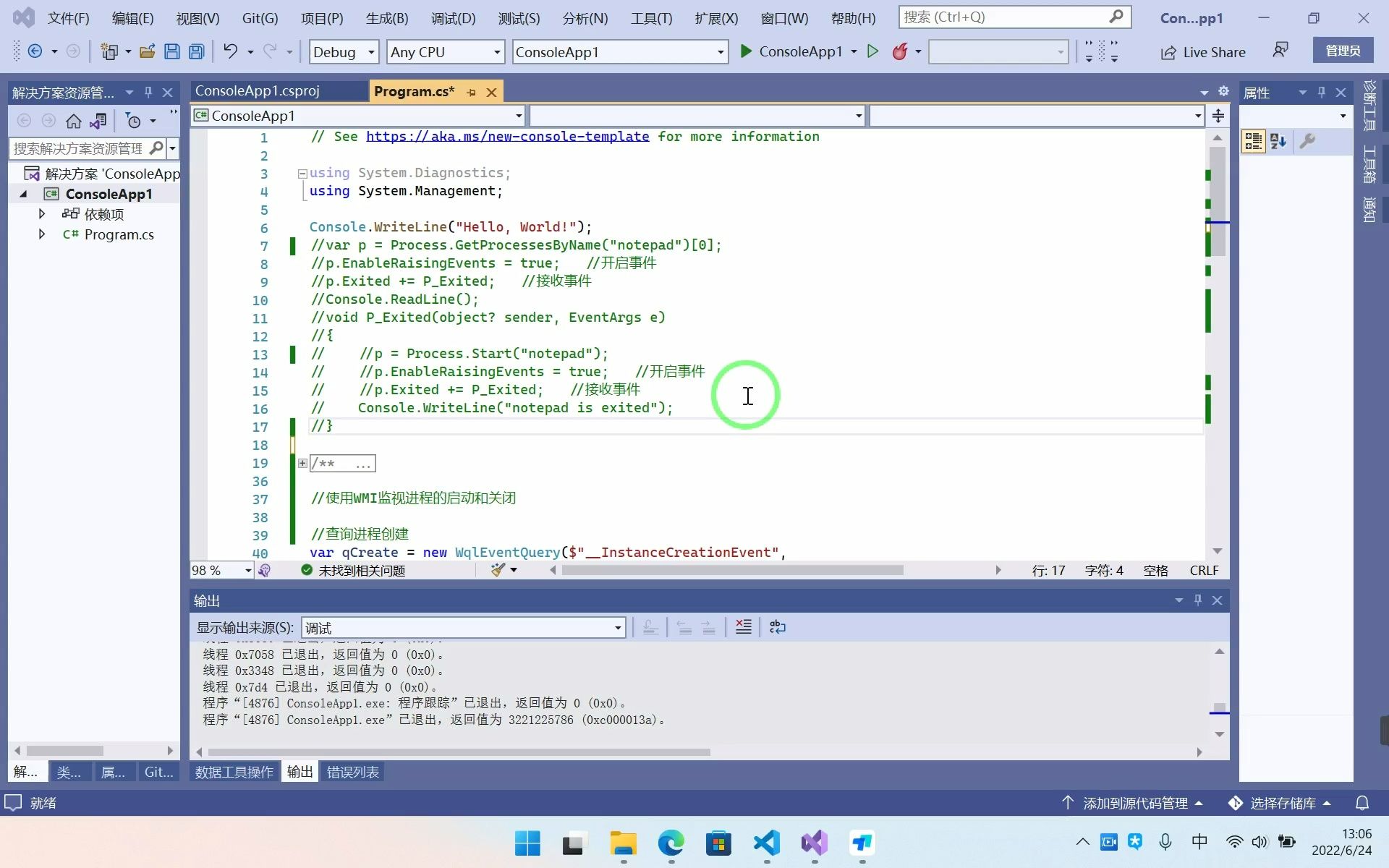Expand the 依赖项 tree node
This screenshot has height=868, width=1389.
(x=42, y=214)
